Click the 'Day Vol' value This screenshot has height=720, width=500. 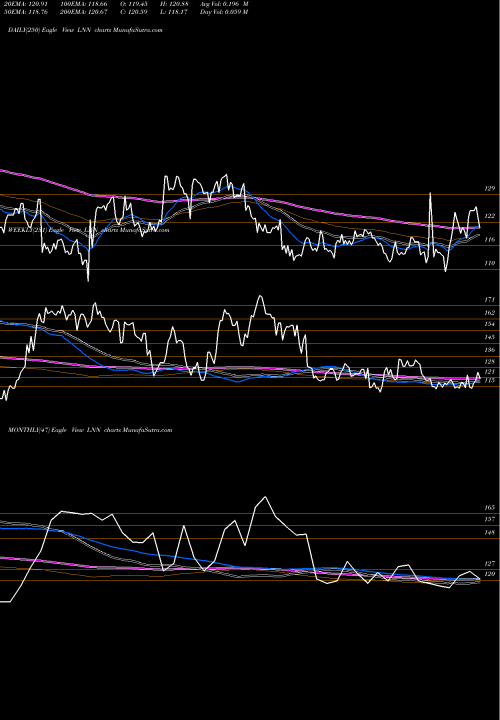(235, 12)
